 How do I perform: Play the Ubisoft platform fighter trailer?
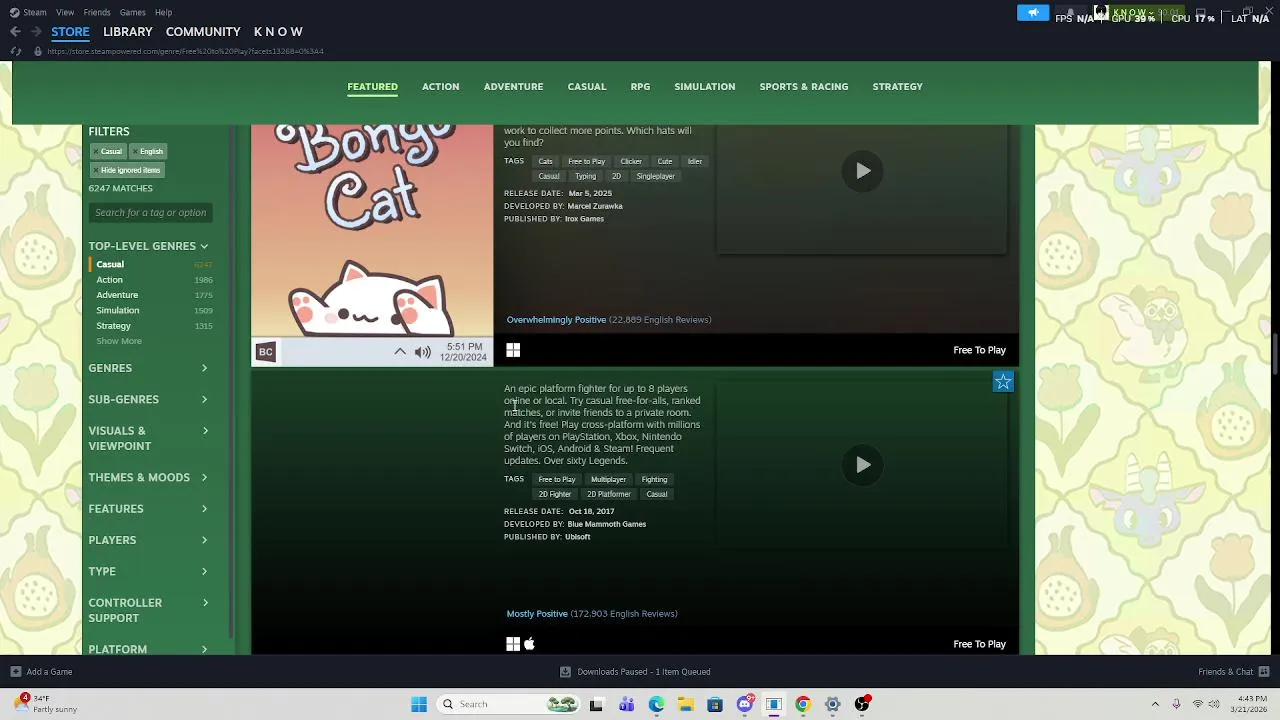pos(862,465)
